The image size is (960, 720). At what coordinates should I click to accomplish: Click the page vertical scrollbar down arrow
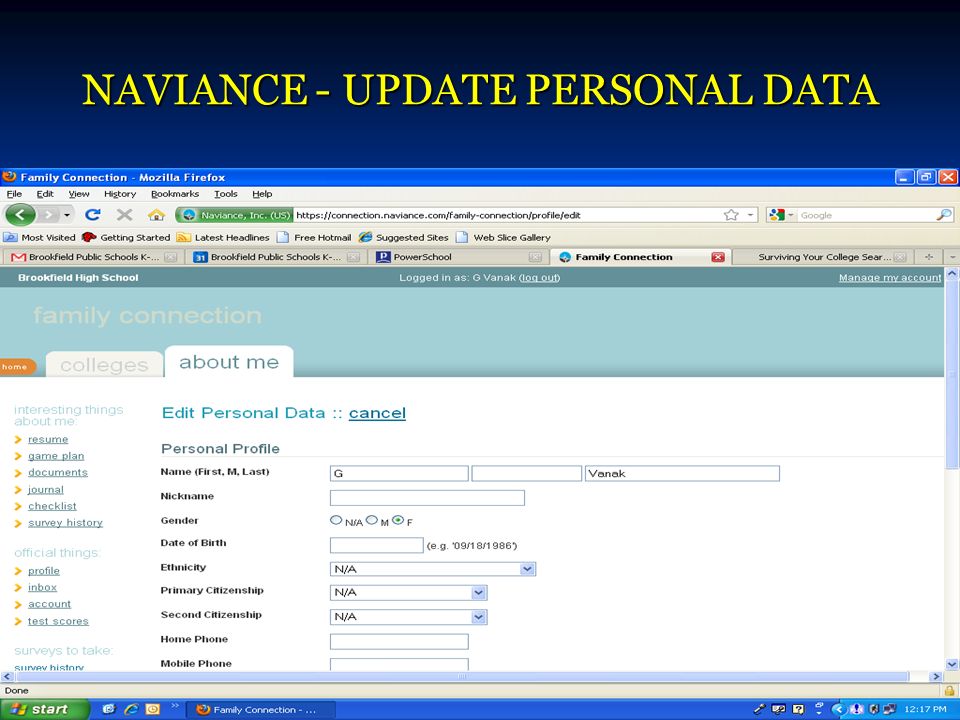point(952,664)
